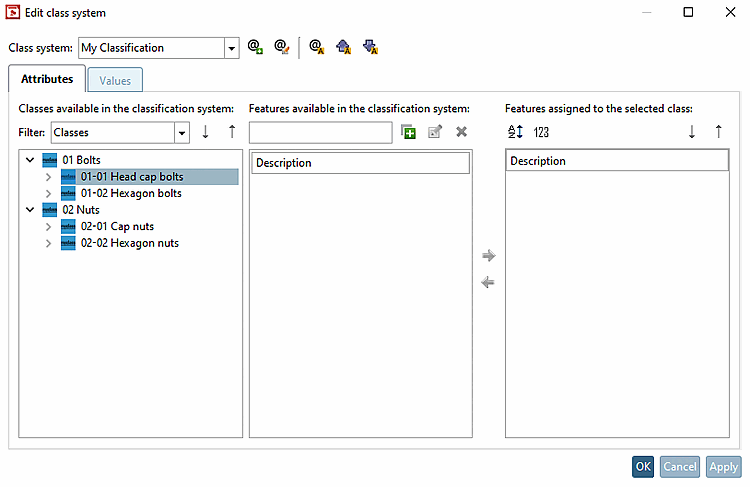Close the Edit class system dialog
This screenshot has height=487, width=750.
point(730,12)
